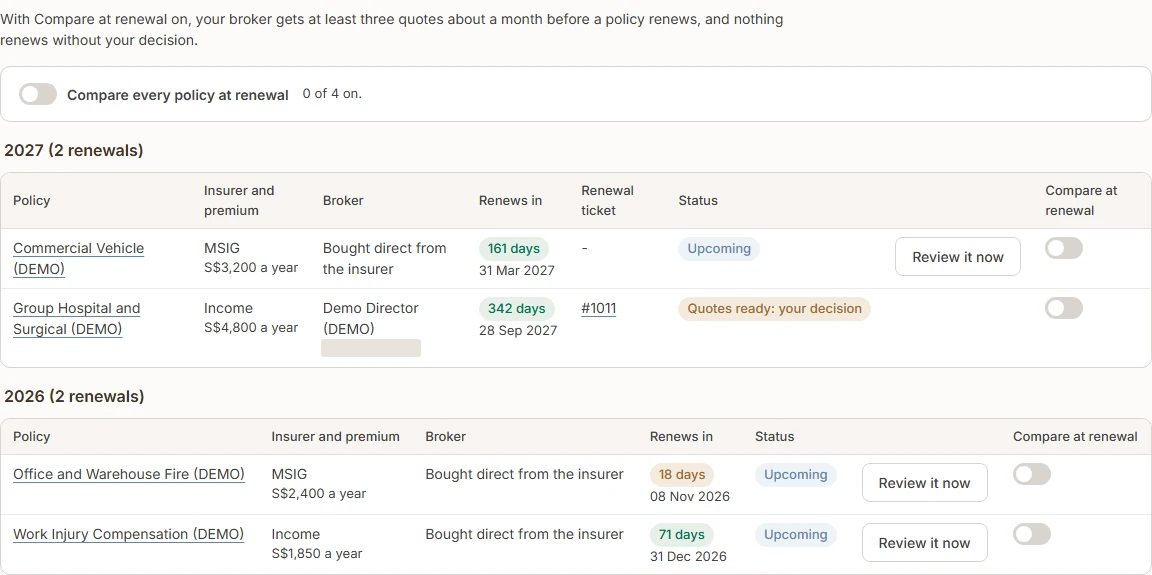The image size is (1152, 575).
Task: Click the S$4,800 a year premium
Action: tap(251, 328)
